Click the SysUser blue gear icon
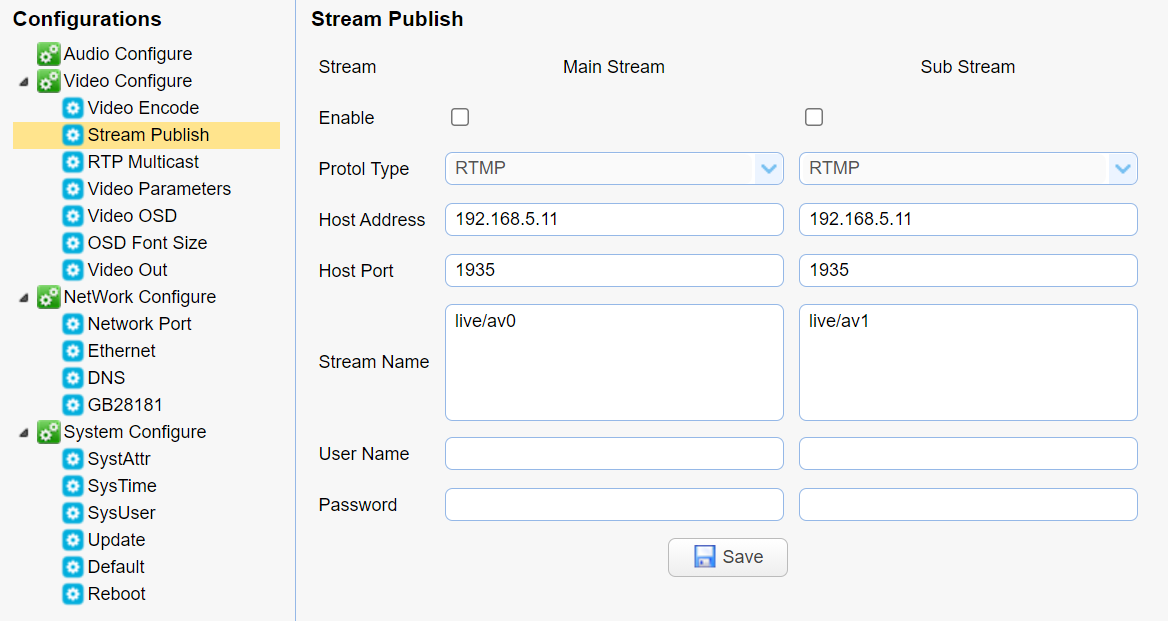The image size is (1168, 621). click(72, 513)
